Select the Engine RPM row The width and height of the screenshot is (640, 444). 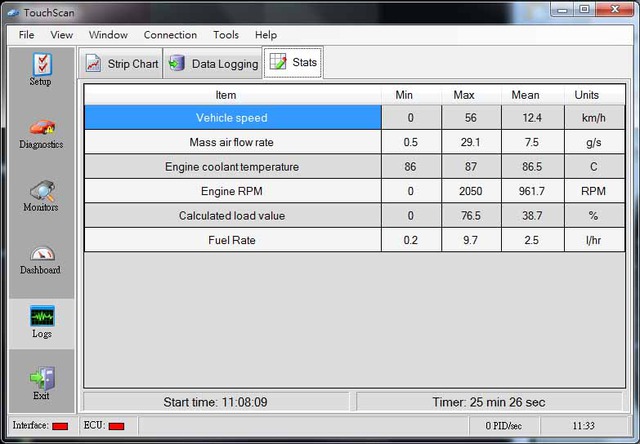tap(232, 191)
